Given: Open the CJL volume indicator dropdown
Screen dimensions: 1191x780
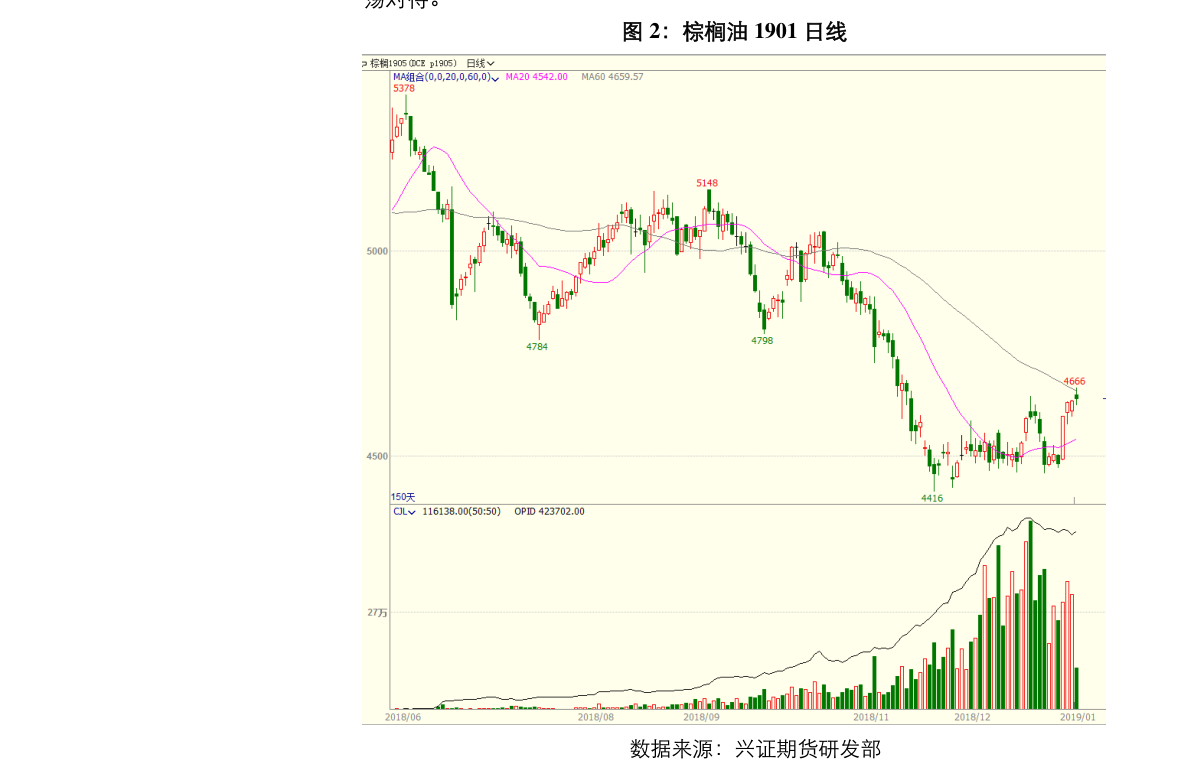Looking at the screenshot, I should [404, 512].
